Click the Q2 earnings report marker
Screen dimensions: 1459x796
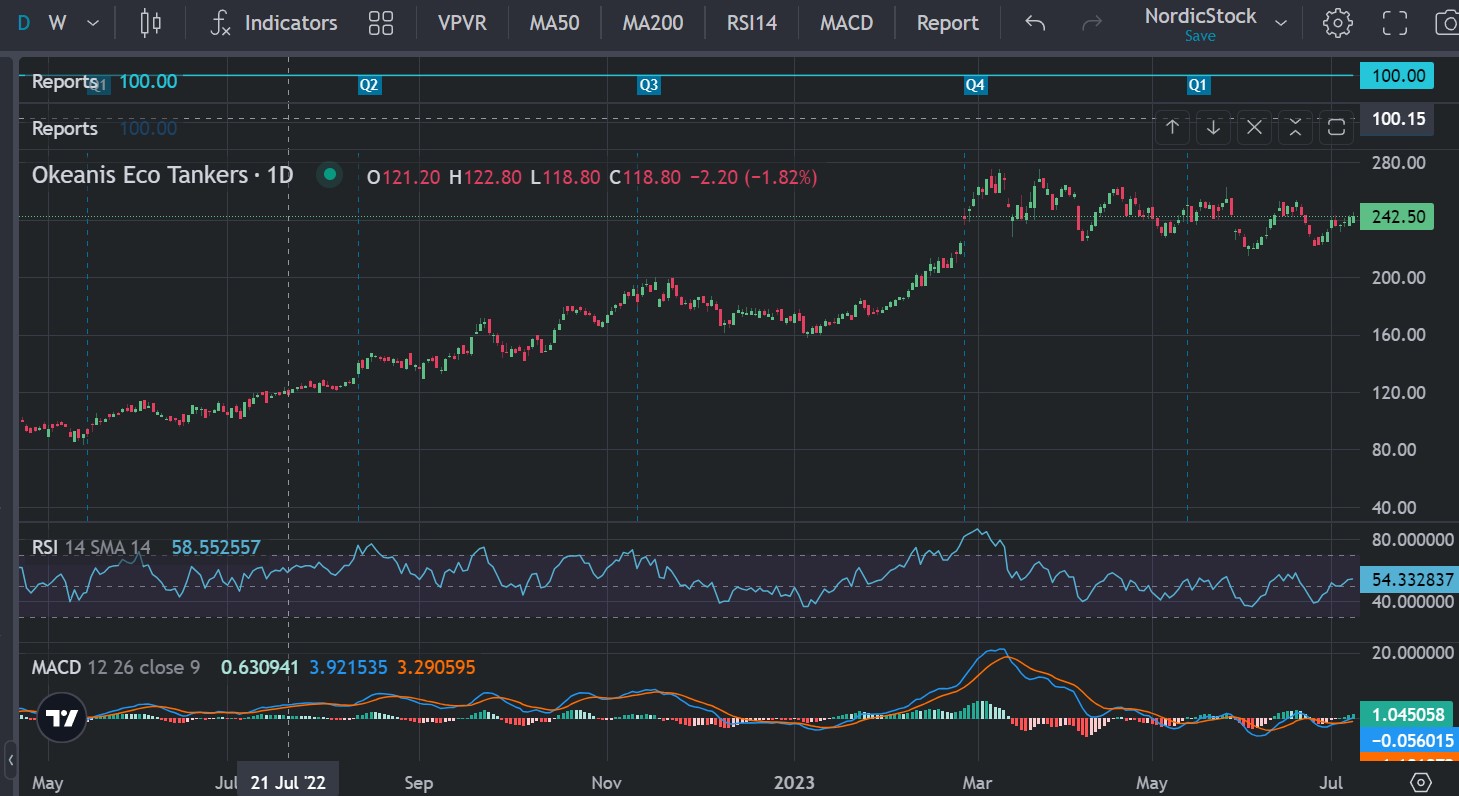(369, 85)
